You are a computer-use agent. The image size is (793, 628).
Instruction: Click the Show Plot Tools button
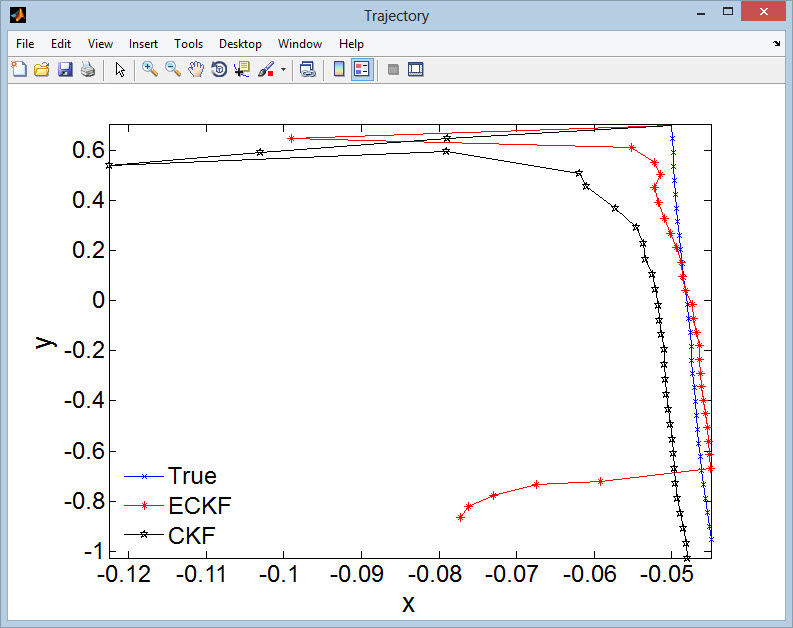[416, 69]
